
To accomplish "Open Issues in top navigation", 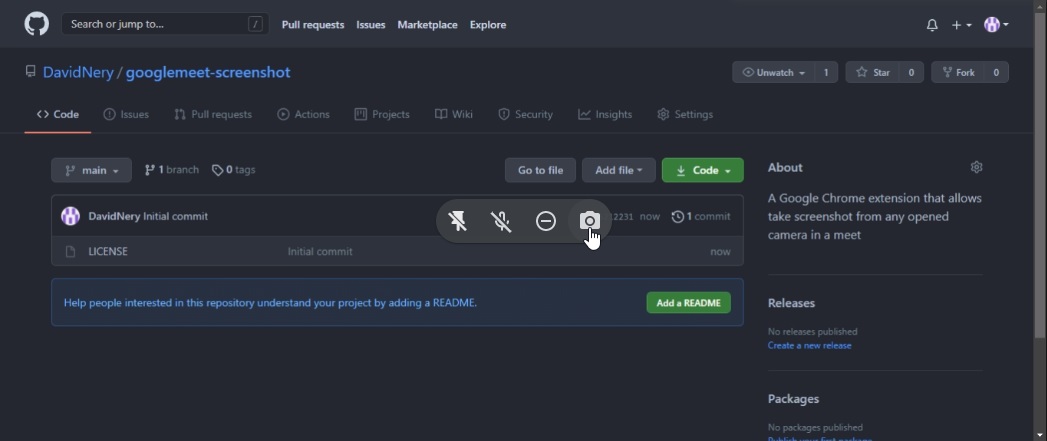I will coord(371,25).
